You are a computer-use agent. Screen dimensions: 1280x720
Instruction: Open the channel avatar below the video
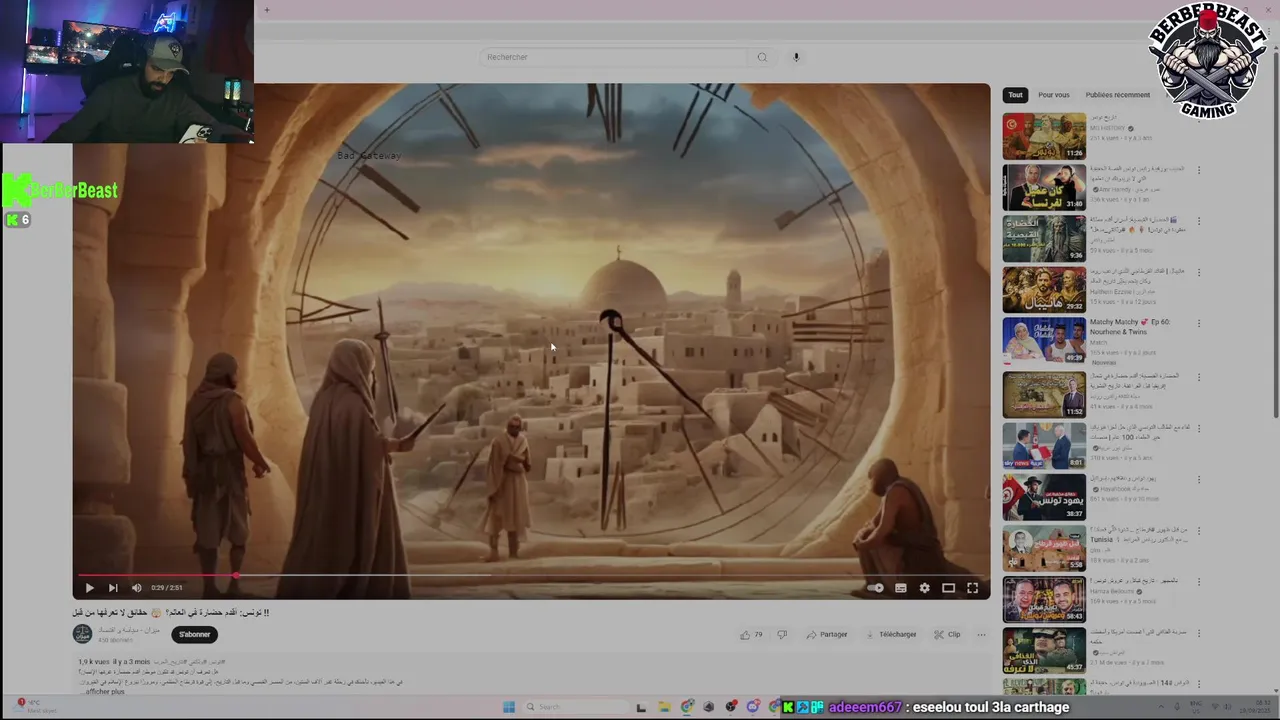coord(82,634)
